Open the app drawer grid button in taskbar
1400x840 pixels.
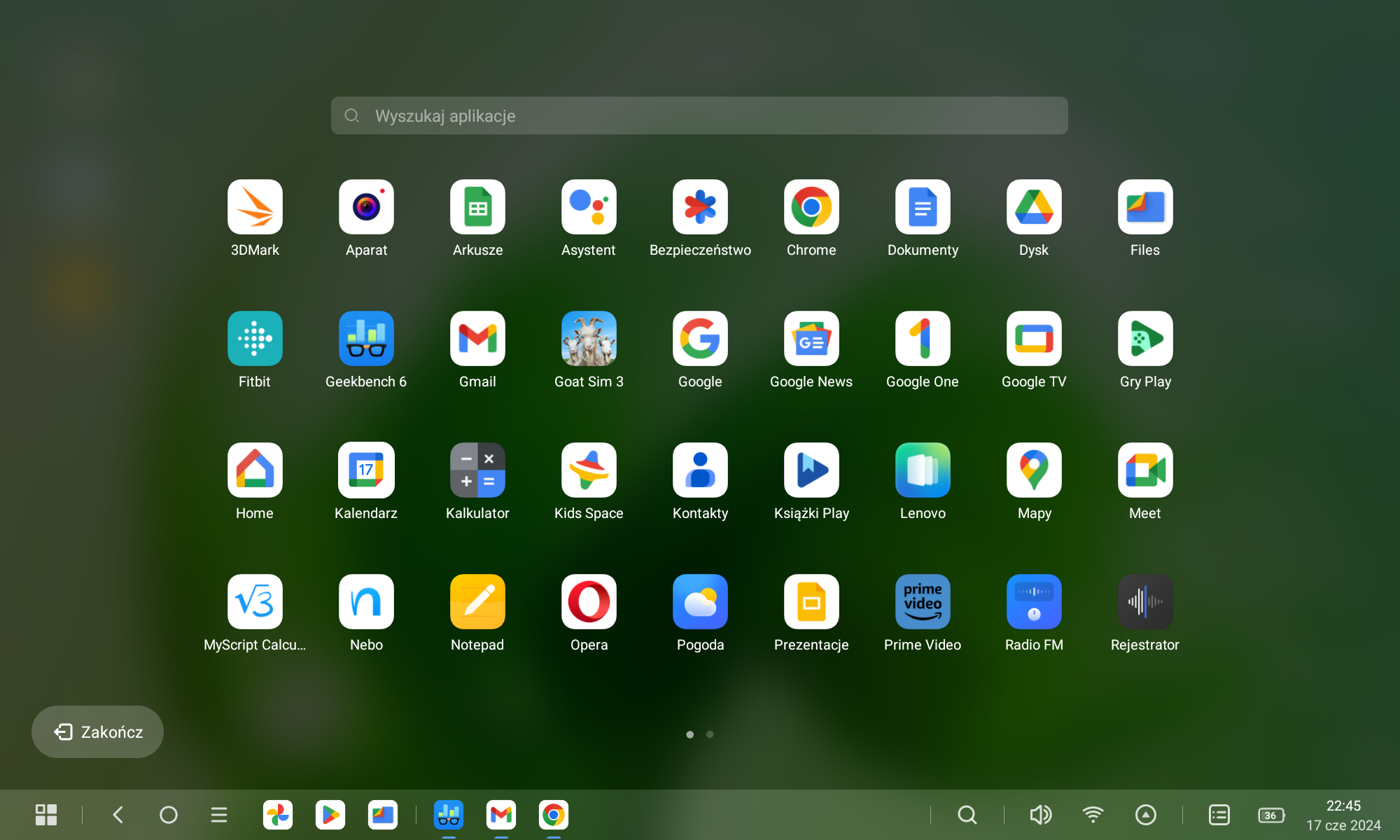click(46, 815)
